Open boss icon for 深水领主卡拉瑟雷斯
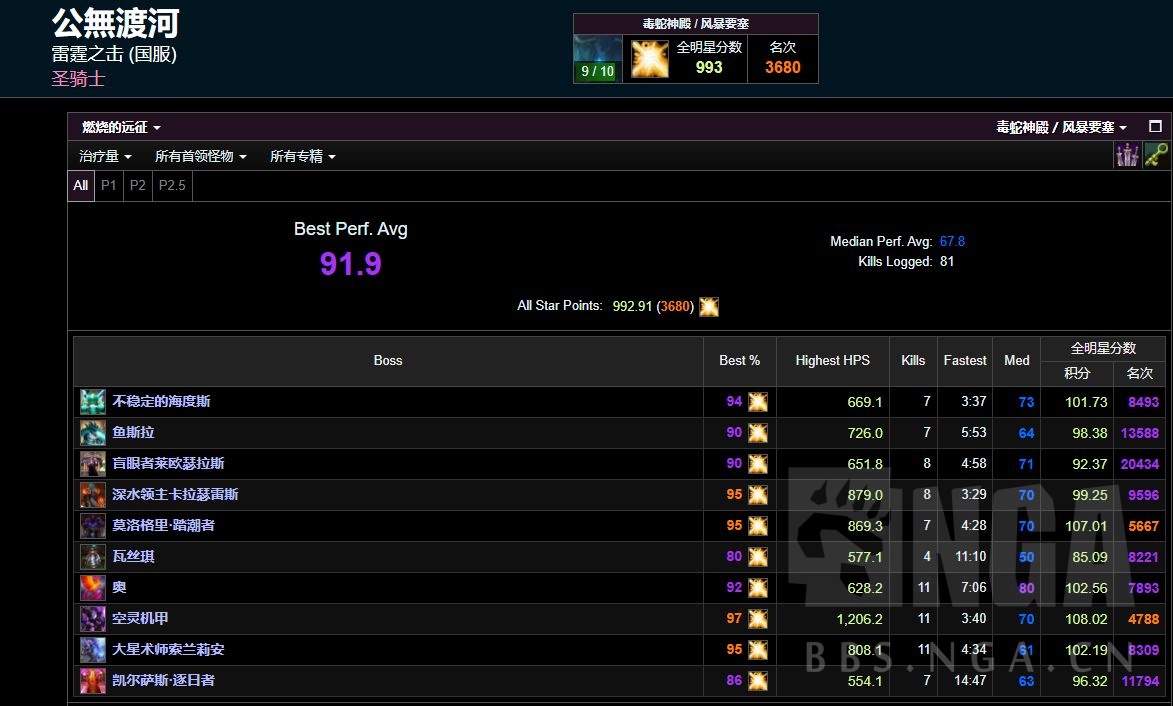This screenshot has height=706, width=1173. 93,495
